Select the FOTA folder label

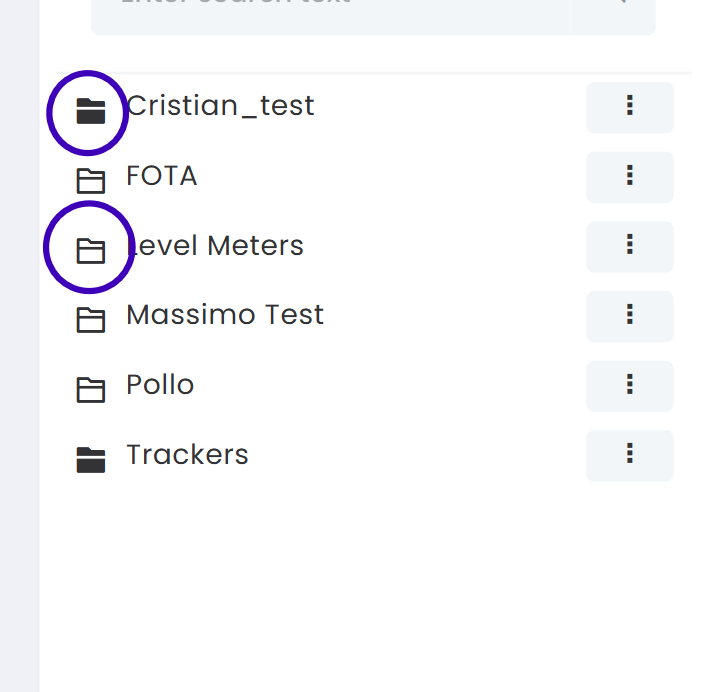pos(162,176)
